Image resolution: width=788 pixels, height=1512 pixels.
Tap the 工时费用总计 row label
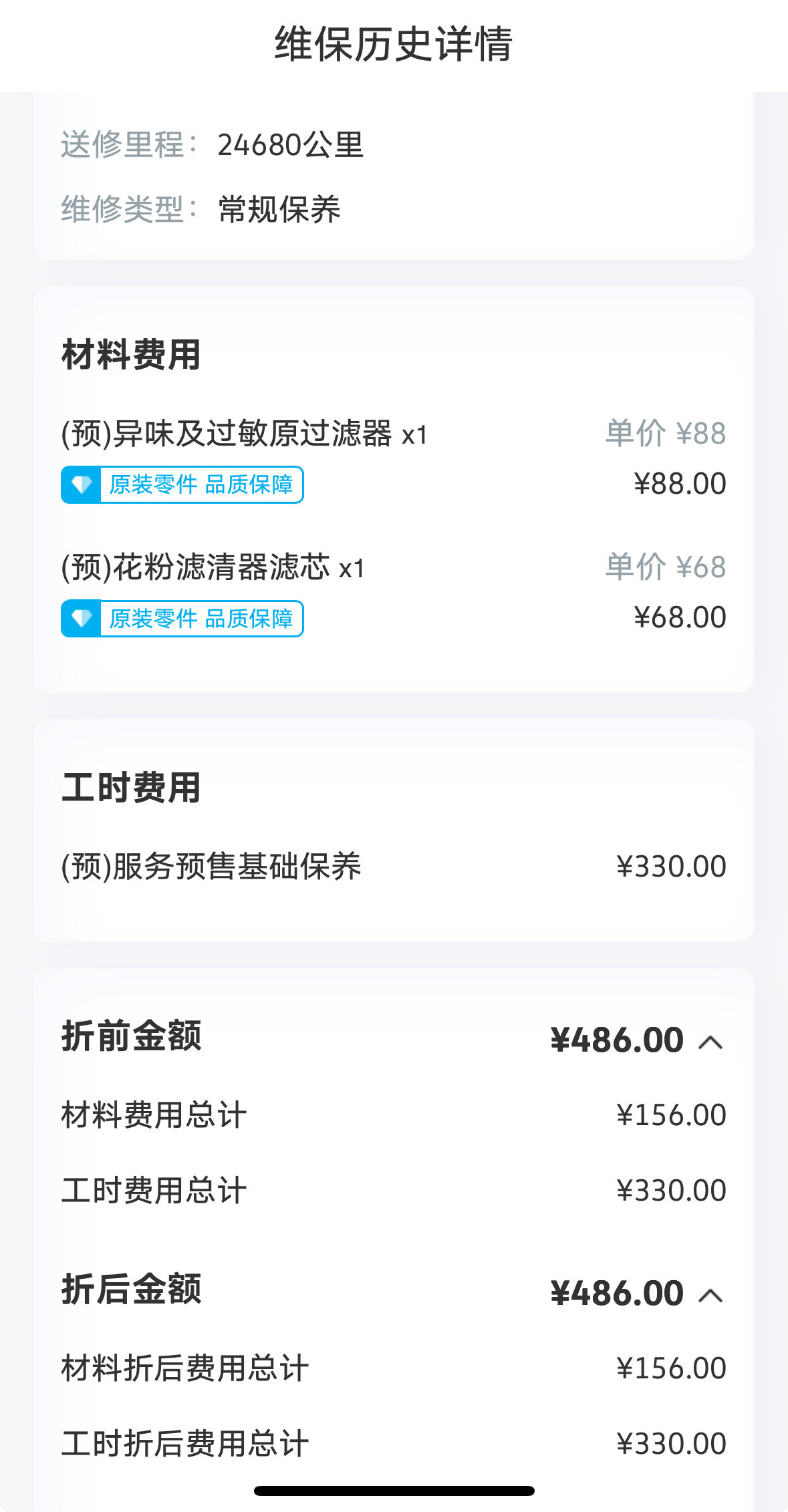click(154, 1191)
